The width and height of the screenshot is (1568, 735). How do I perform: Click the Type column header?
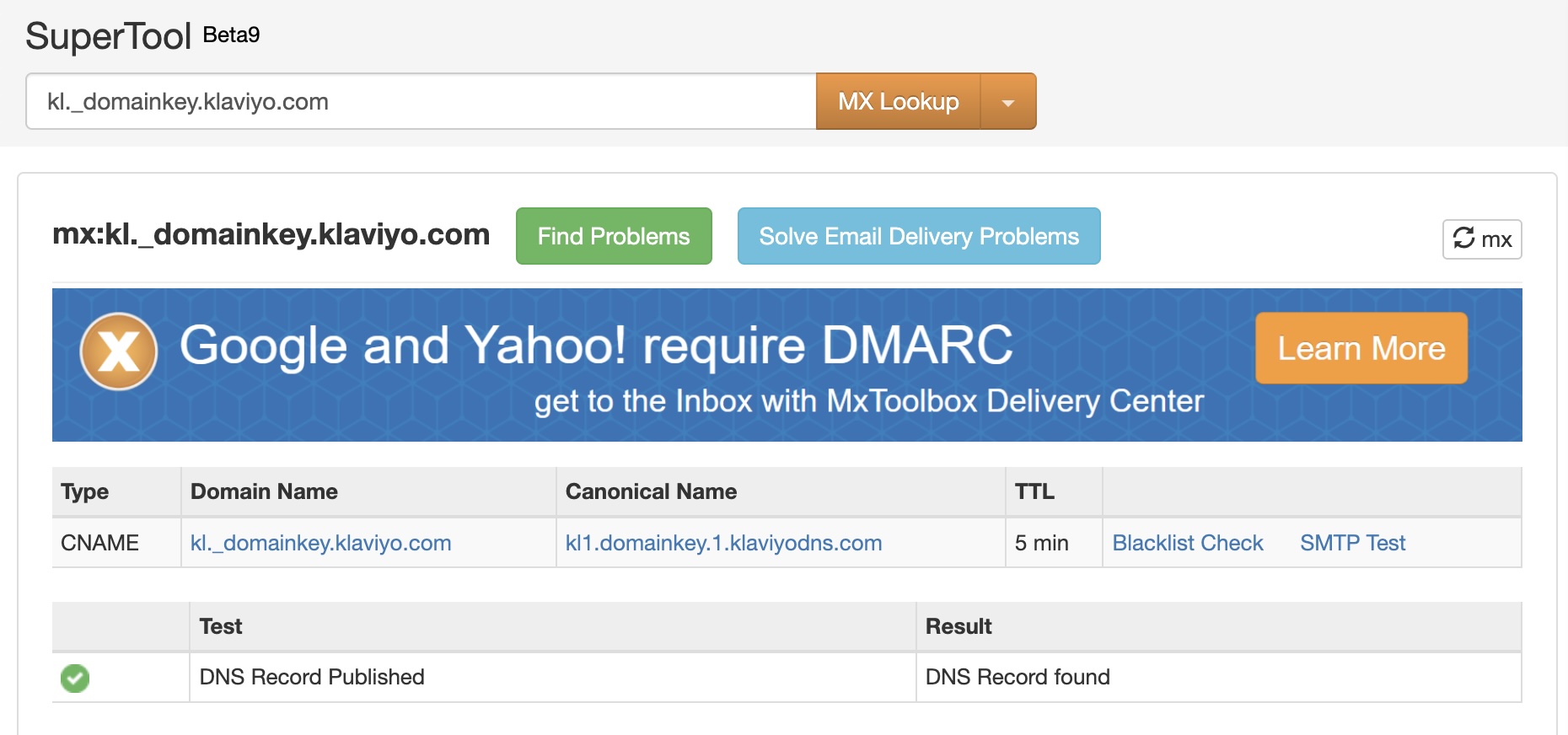click(85, 491)
